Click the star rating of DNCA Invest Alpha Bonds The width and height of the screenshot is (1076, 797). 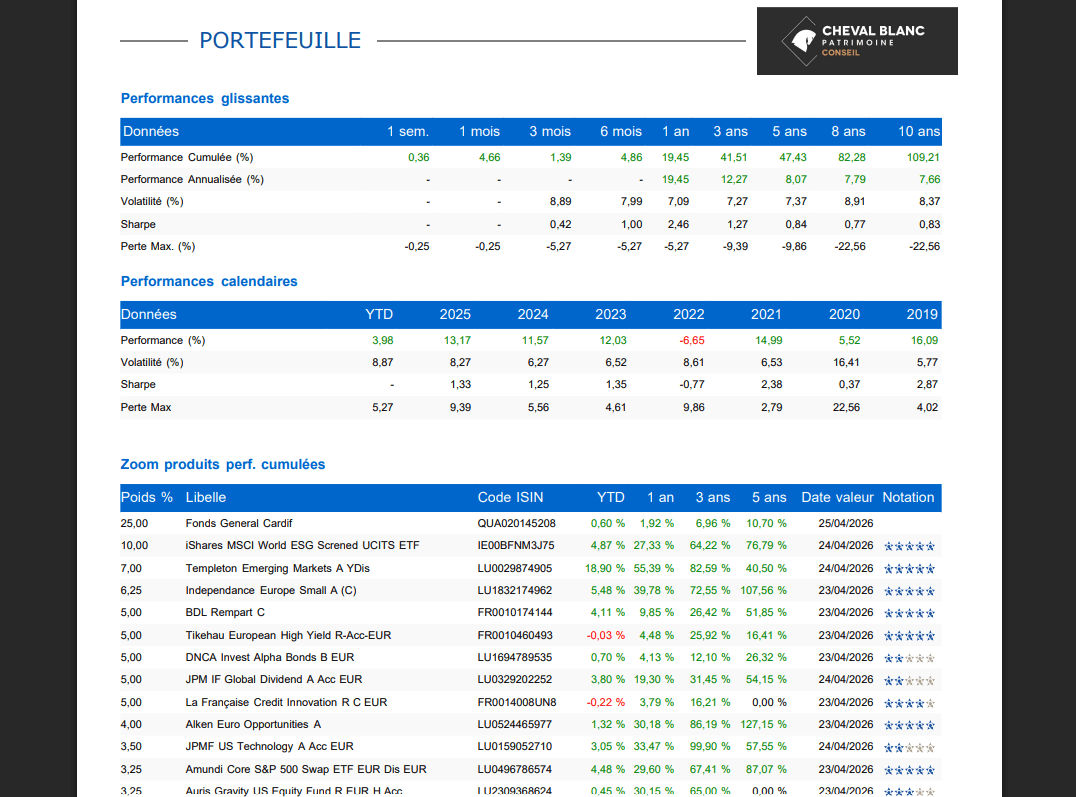[x=909, y=658]
